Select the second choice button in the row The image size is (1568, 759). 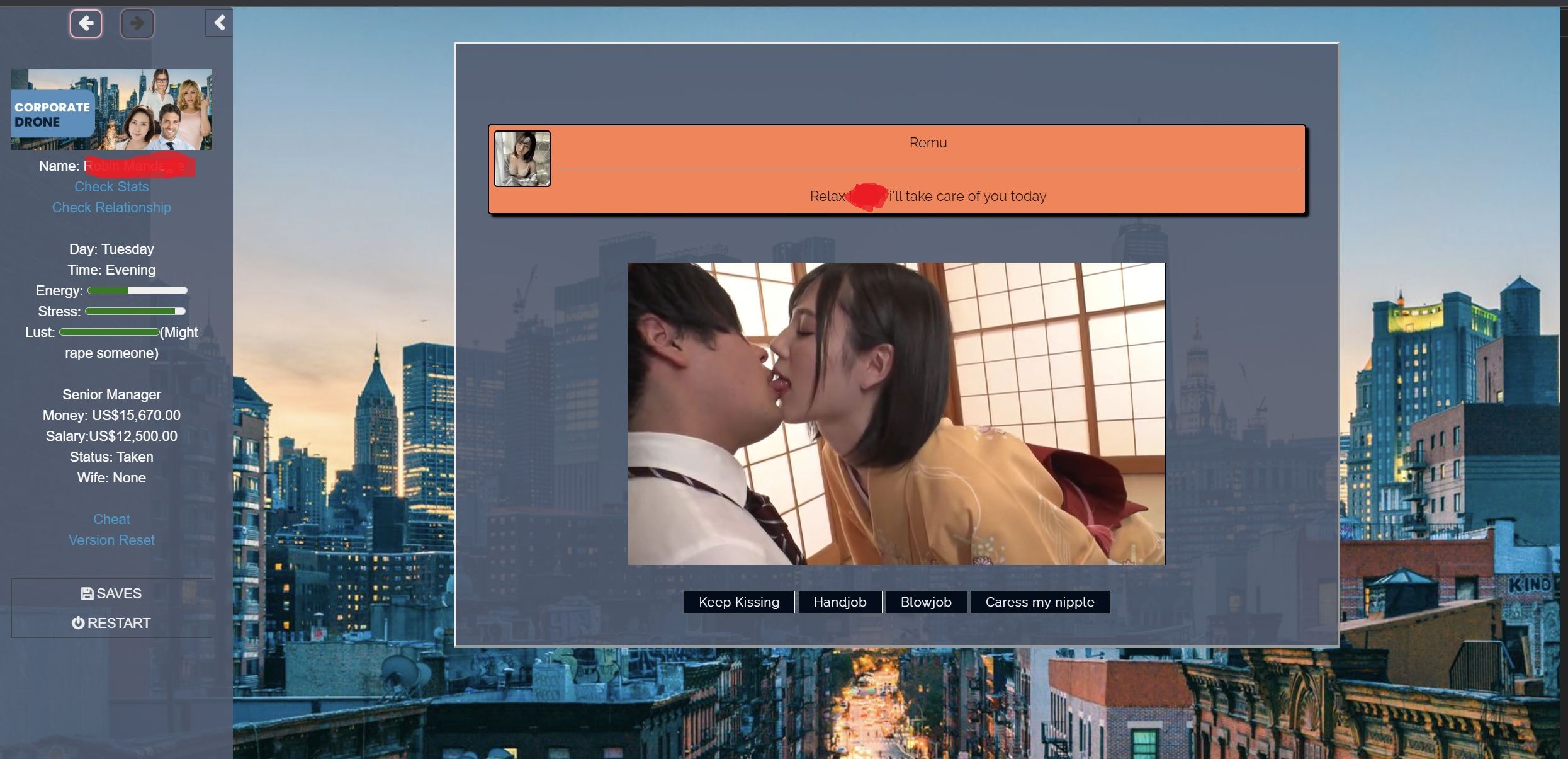(x=840, y=602)
